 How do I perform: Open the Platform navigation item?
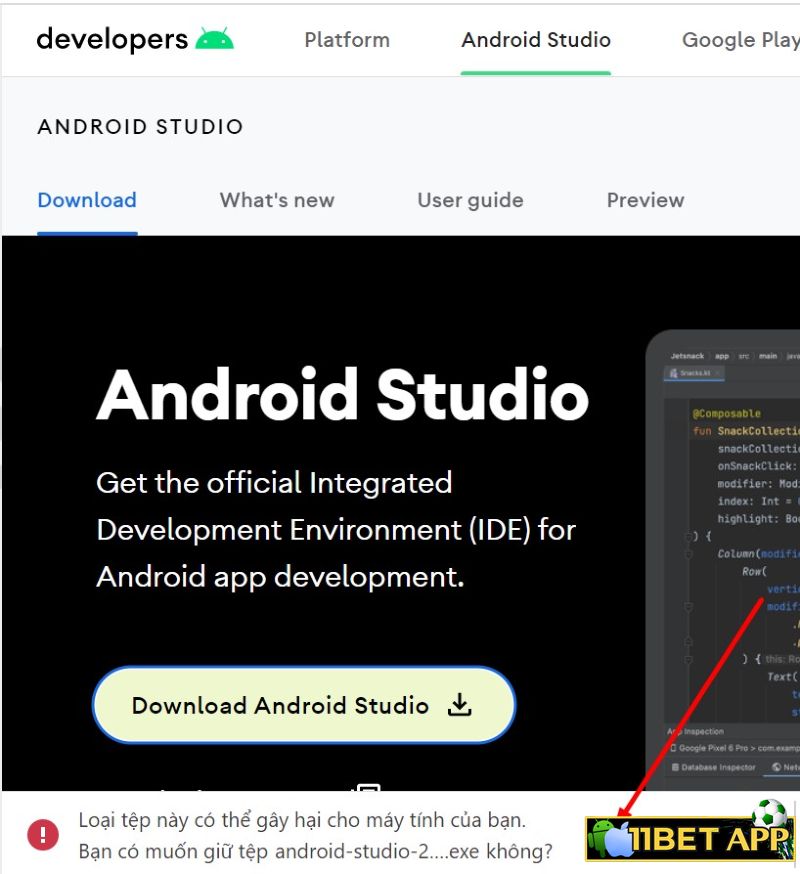347,40
